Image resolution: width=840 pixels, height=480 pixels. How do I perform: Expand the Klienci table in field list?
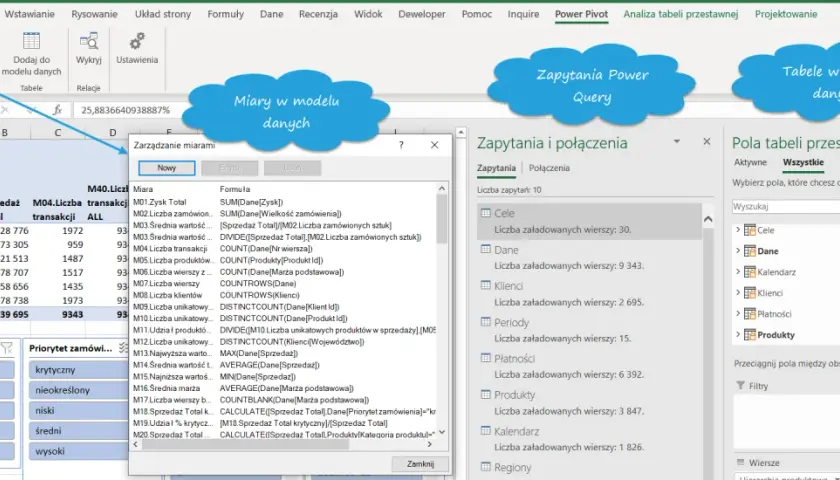click(738, 293)
